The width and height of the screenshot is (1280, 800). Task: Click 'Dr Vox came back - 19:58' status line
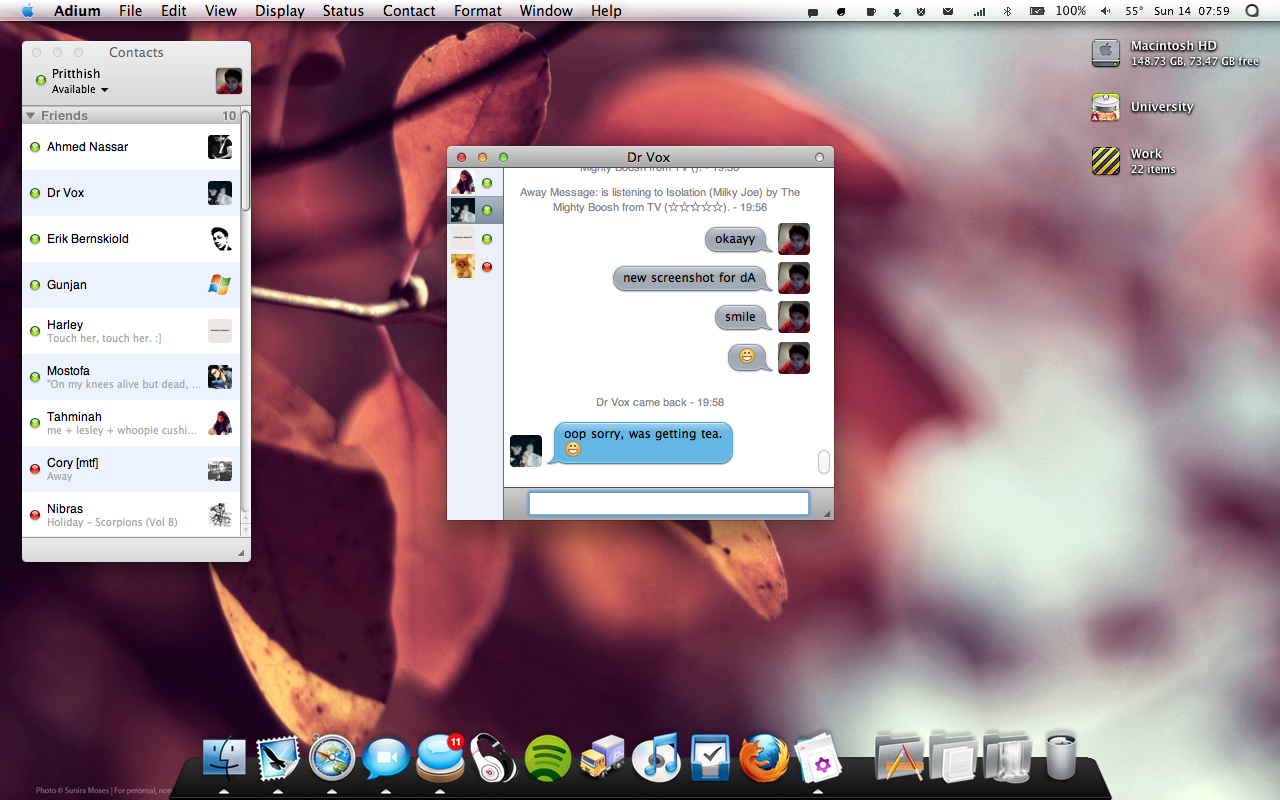pos(660,402)
